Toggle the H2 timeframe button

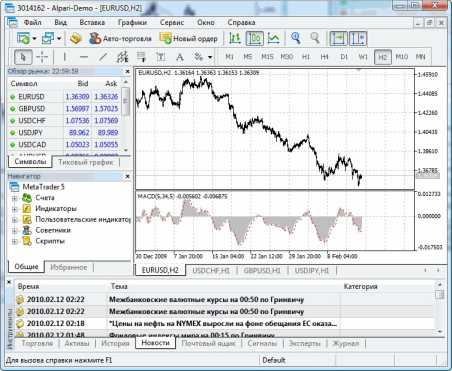click(382, 57)
